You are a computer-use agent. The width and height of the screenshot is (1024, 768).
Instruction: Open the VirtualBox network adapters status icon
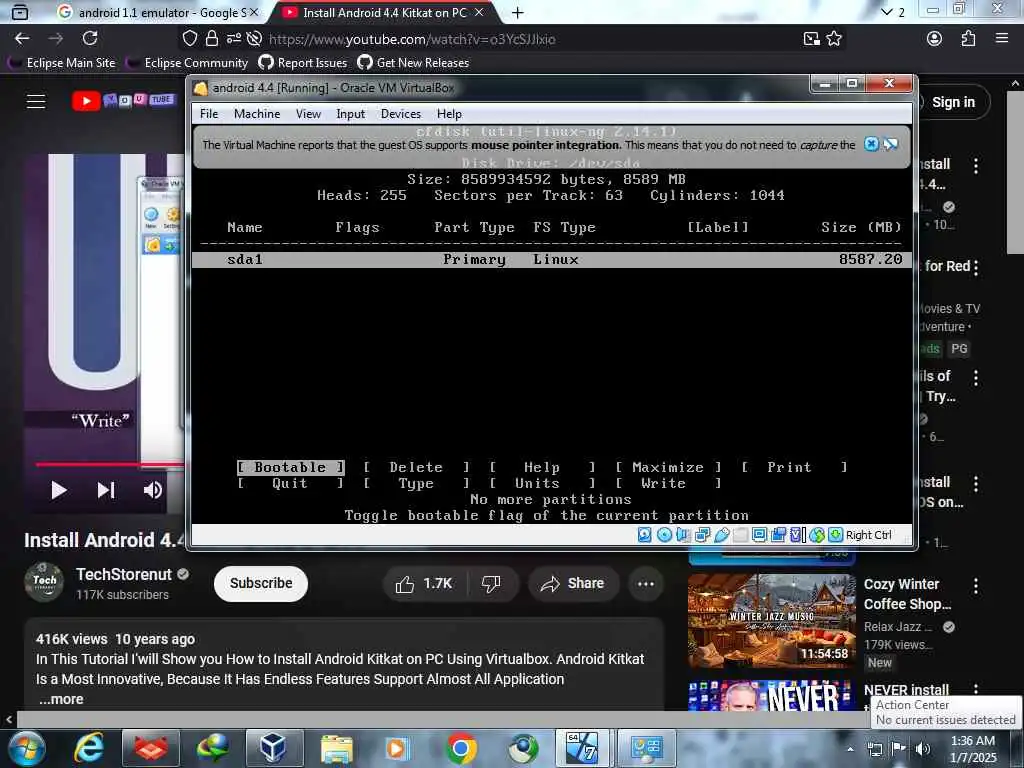[x=703, y=535]
